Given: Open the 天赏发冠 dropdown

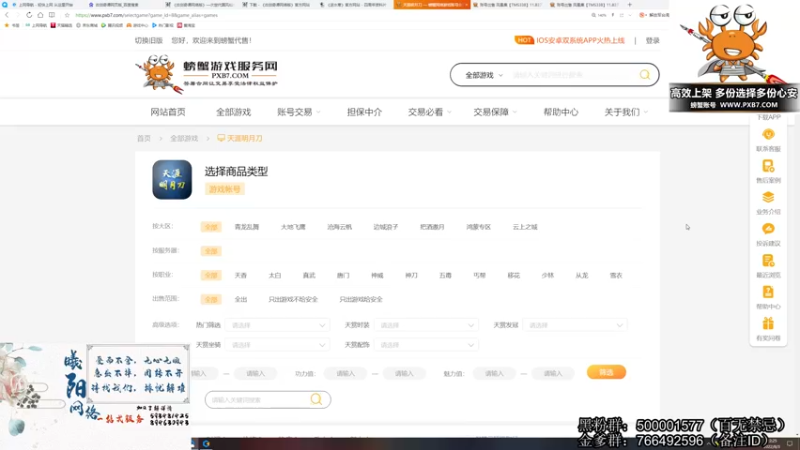Looking at the screenshot, I should [x=574, y=325].
